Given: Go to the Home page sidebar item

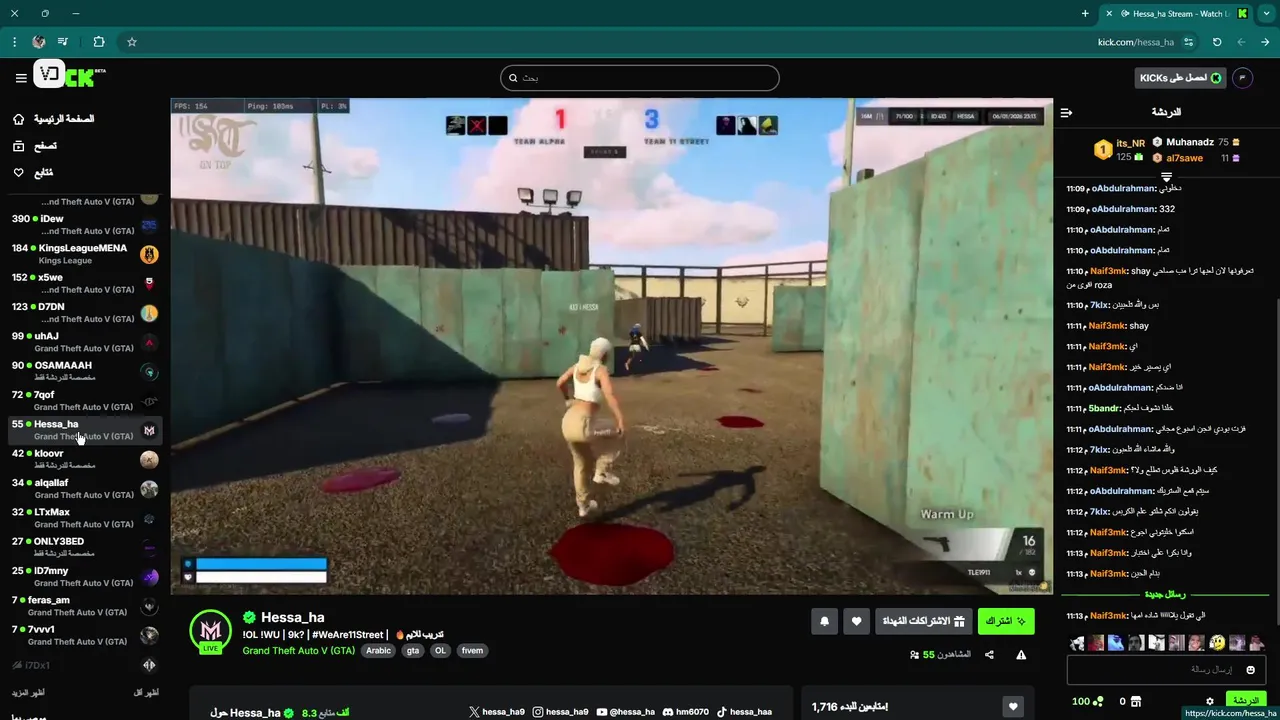Looking at the screenshot, I should (54, 119).
